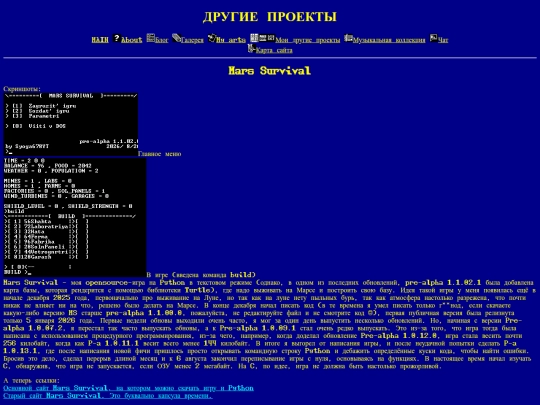Click the main menu screenshot thumbnail
The image size is (540, 405).
pyautogui.click(x=71, y=124)
